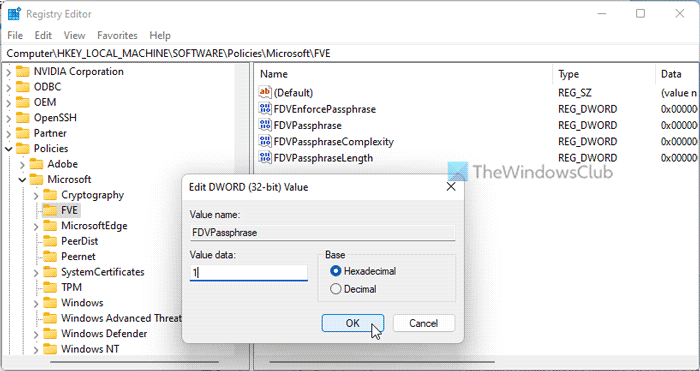The width and height of the screenshot is (700, 371).
Task: Select the FDVEnforcePassphrase value name
Action: 325,109
